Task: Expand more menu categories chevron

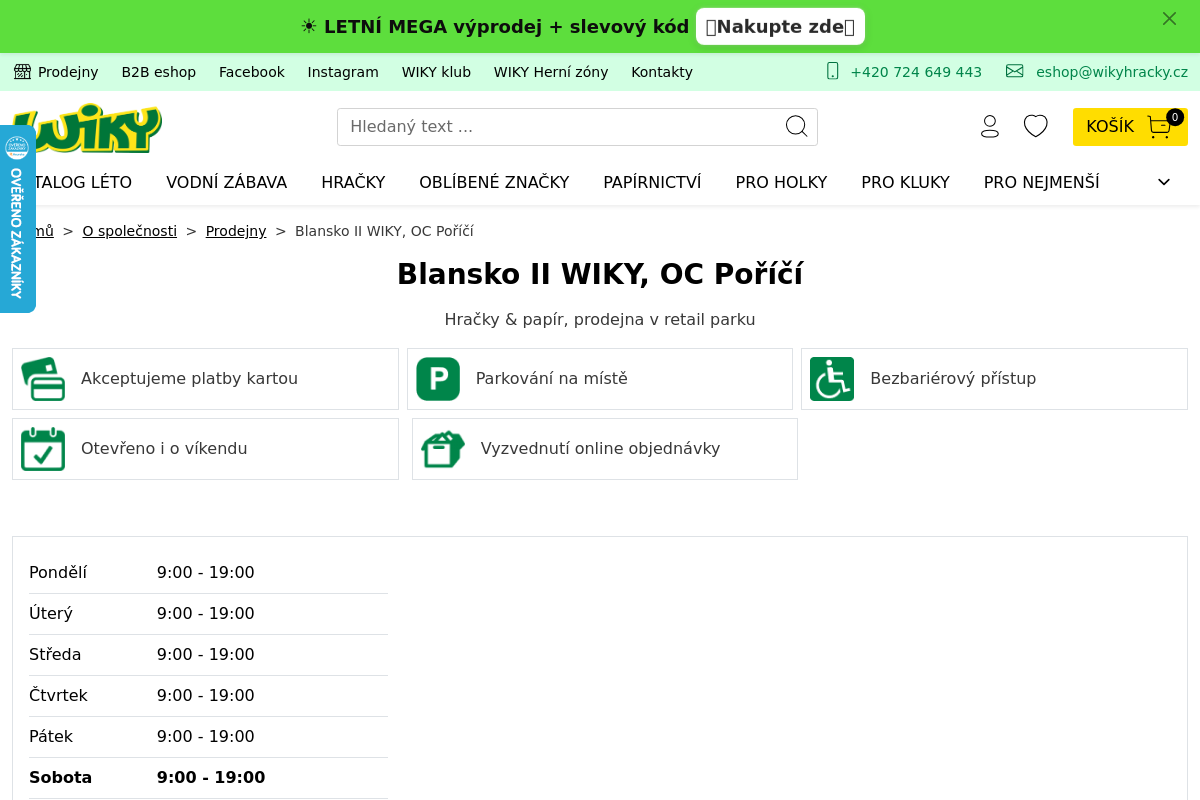Action: click(1164, 182)
